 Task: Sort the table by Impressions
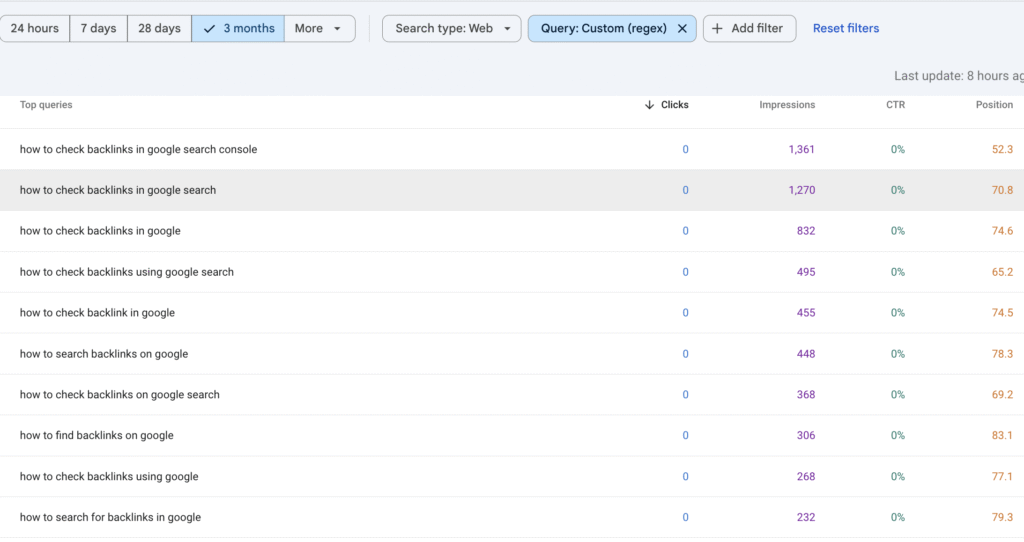coord(787,105)
